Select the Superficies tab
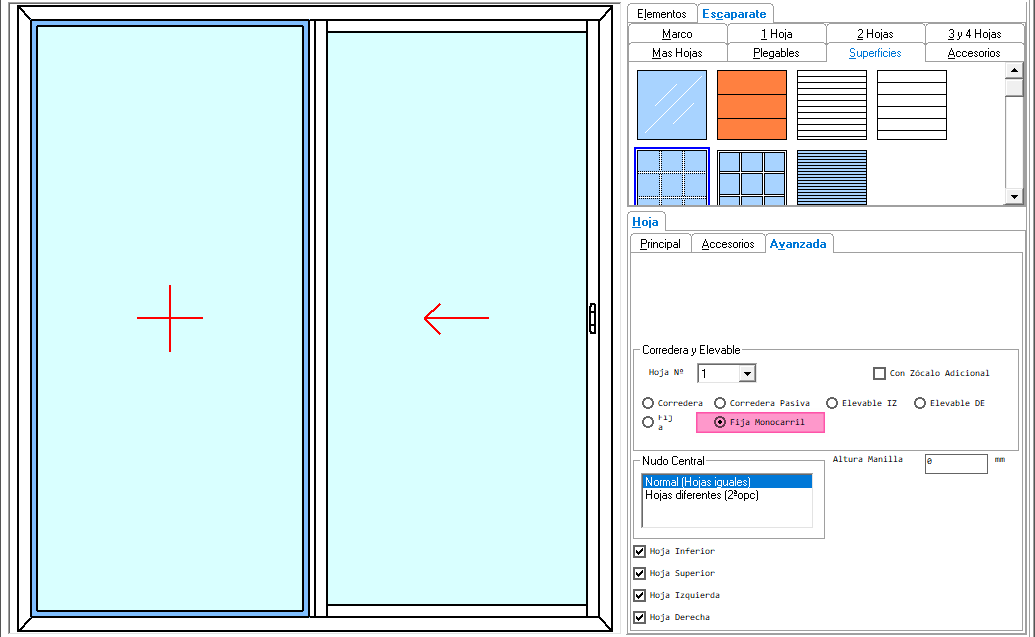The image size is (1035, 637). point(875,53)
